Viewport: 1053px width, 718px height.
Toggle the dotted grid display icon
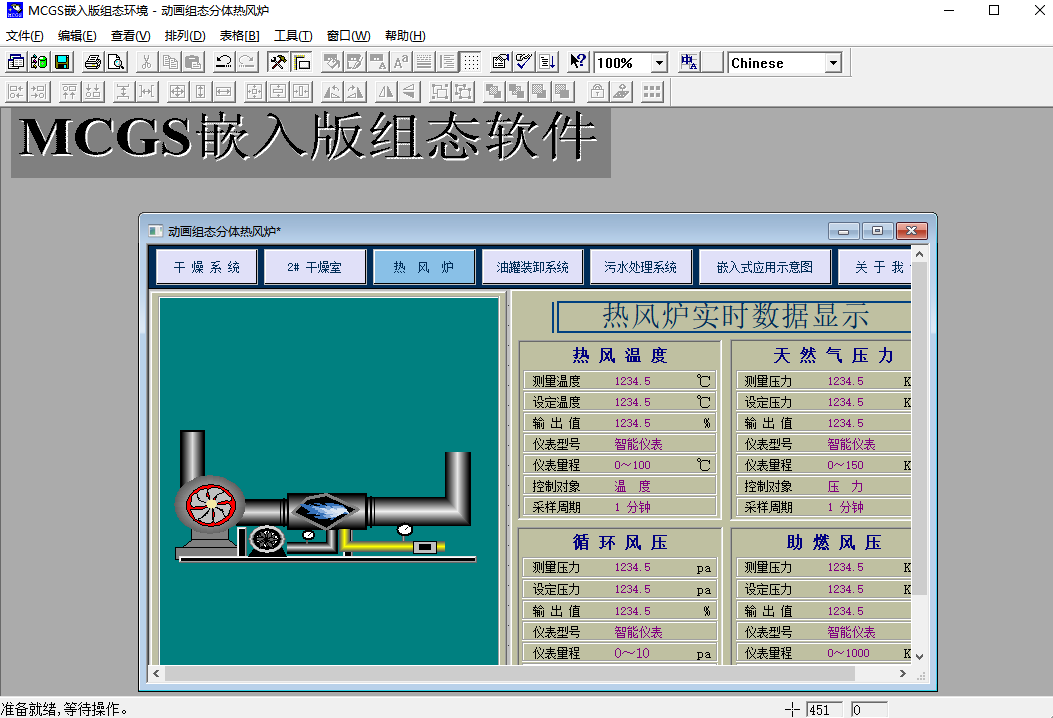point(471,62)
